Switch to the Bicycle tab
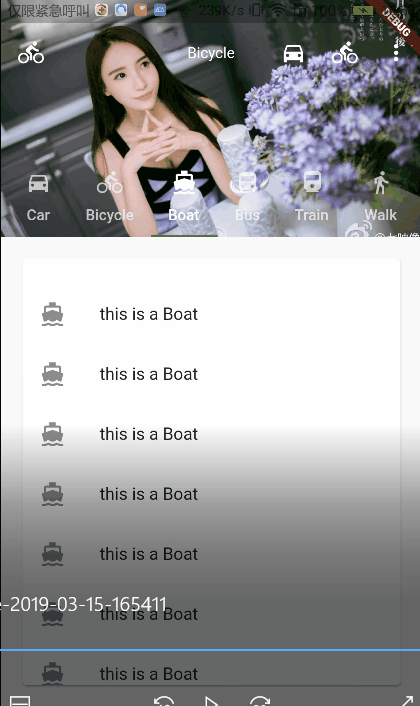 pos(109,198)
